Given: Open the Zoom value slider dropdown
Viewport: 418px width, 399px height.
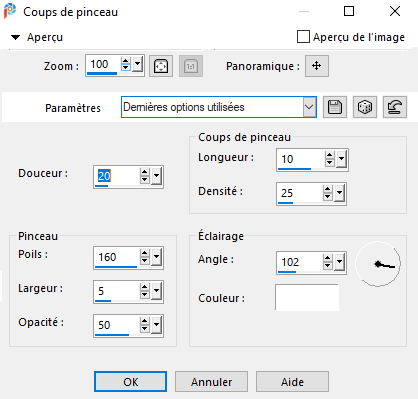Looking at the screenshot, I should (137, 64).
